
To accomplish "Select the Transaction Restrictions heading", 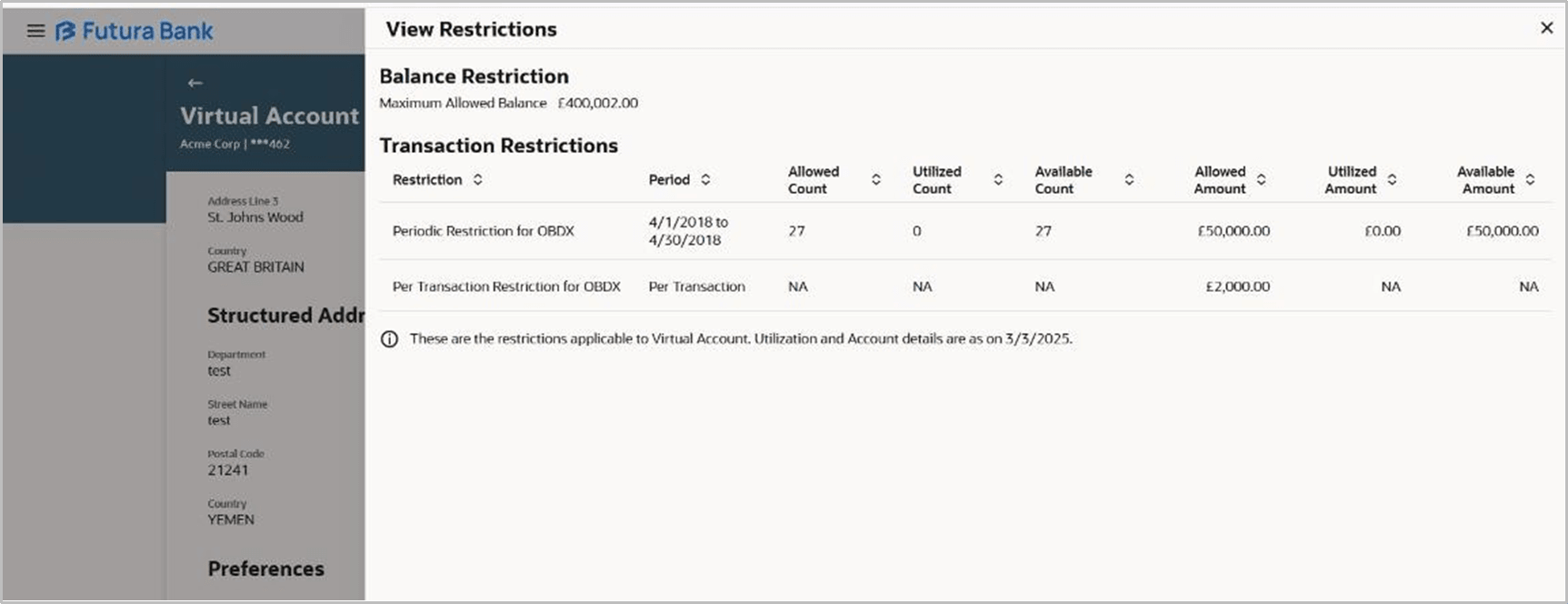I will (x=499, y=146).
